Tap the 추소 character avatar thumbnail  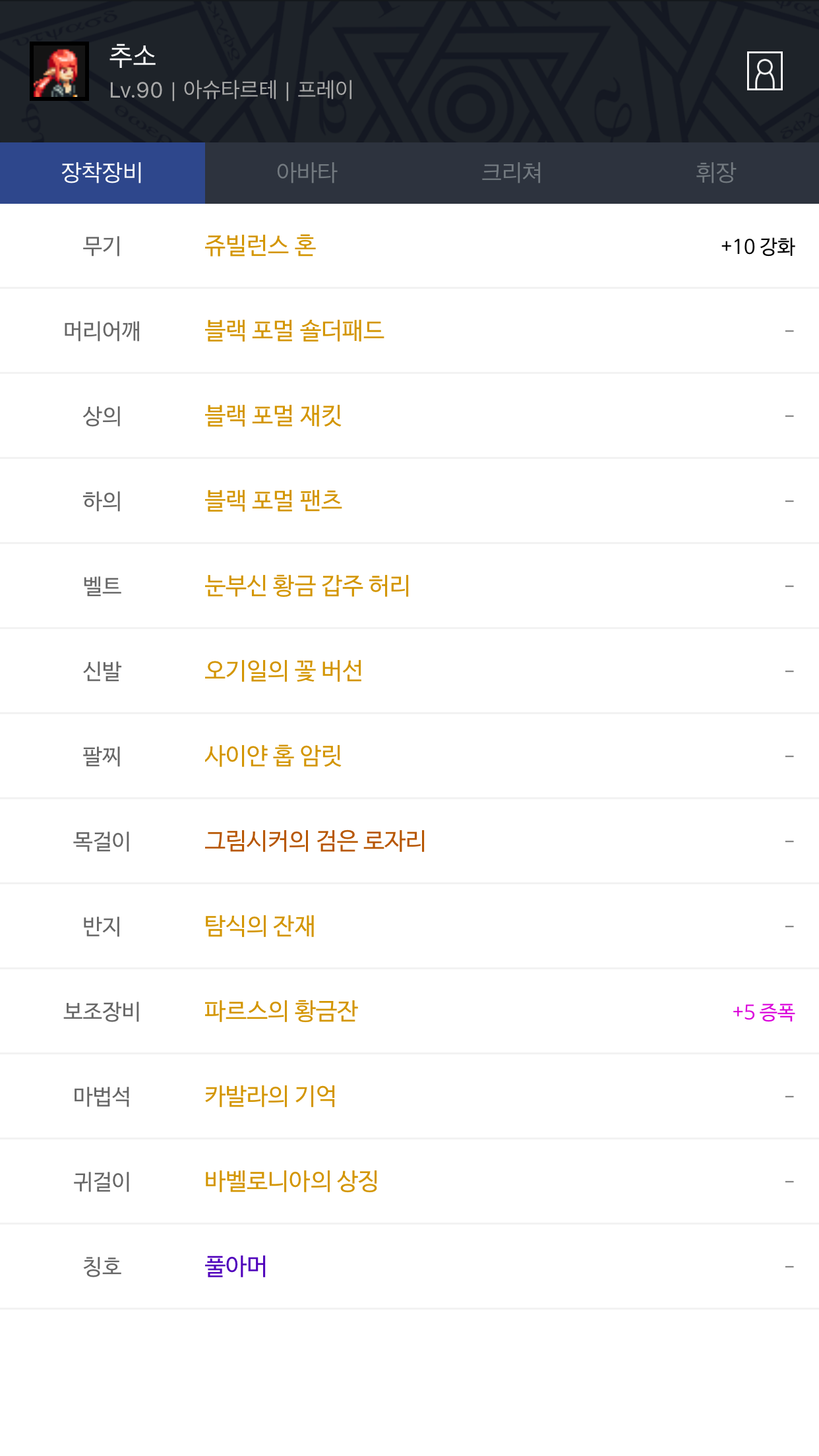(x=59, y=71)
